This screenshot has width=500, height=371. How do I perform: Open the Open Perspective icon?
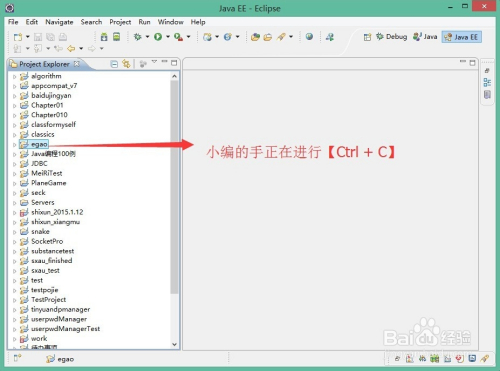[x=367, y=37]
